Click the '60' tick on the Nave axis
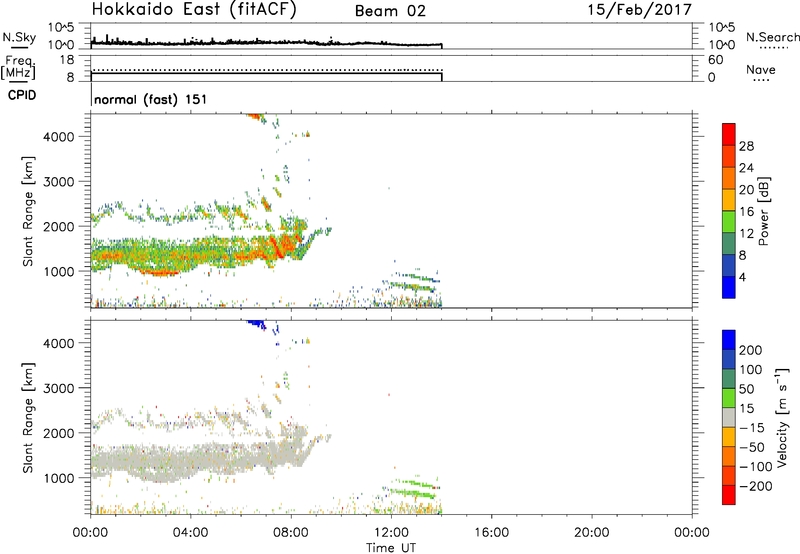 pos(715,60)
